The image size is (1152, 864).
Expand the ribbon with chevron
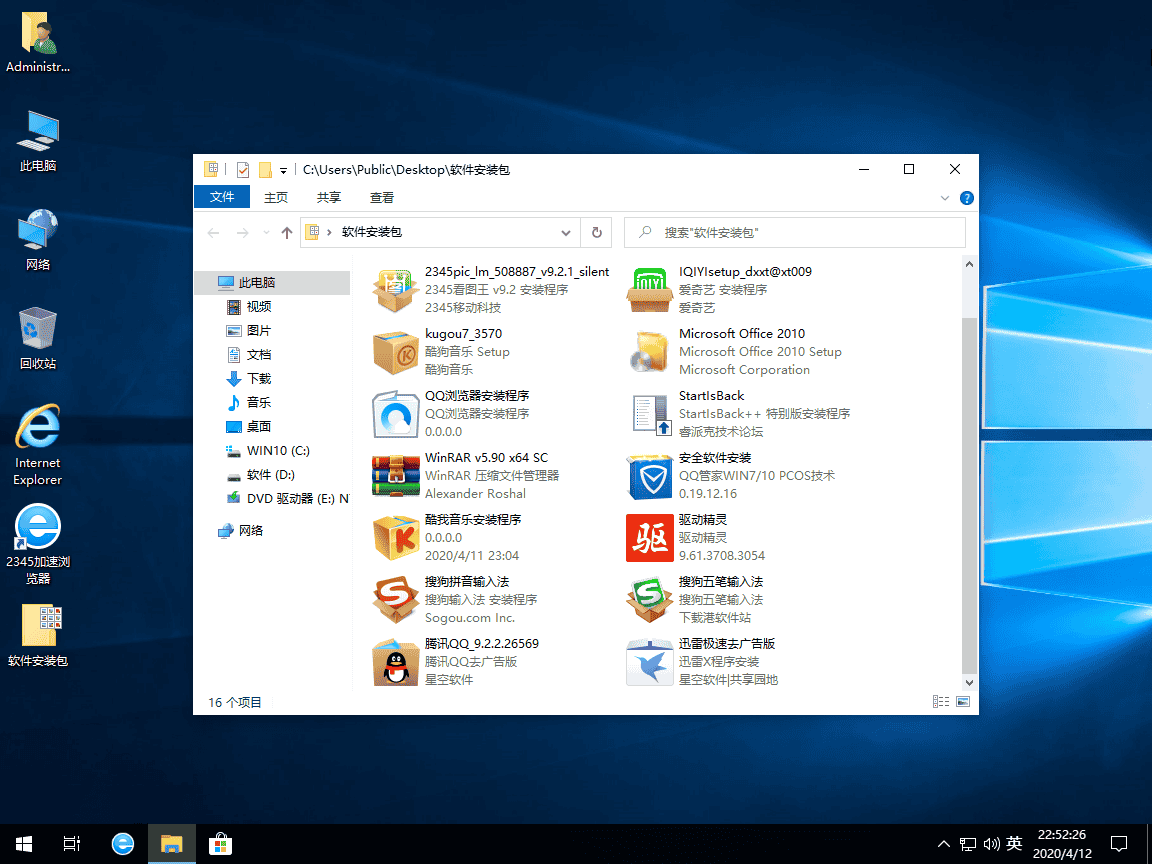[x=945, y=198]
